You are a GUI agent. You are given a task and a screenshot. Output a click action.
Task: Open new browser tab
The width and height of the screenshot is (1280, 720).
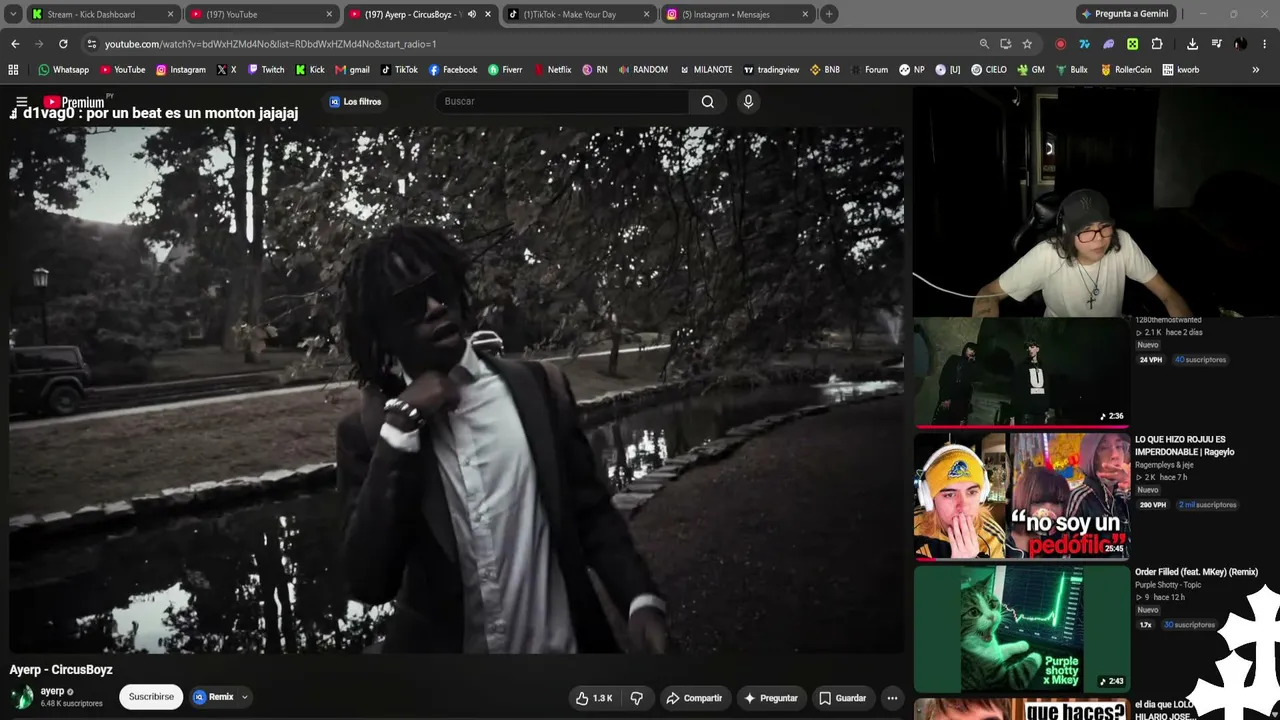(829, 14)
